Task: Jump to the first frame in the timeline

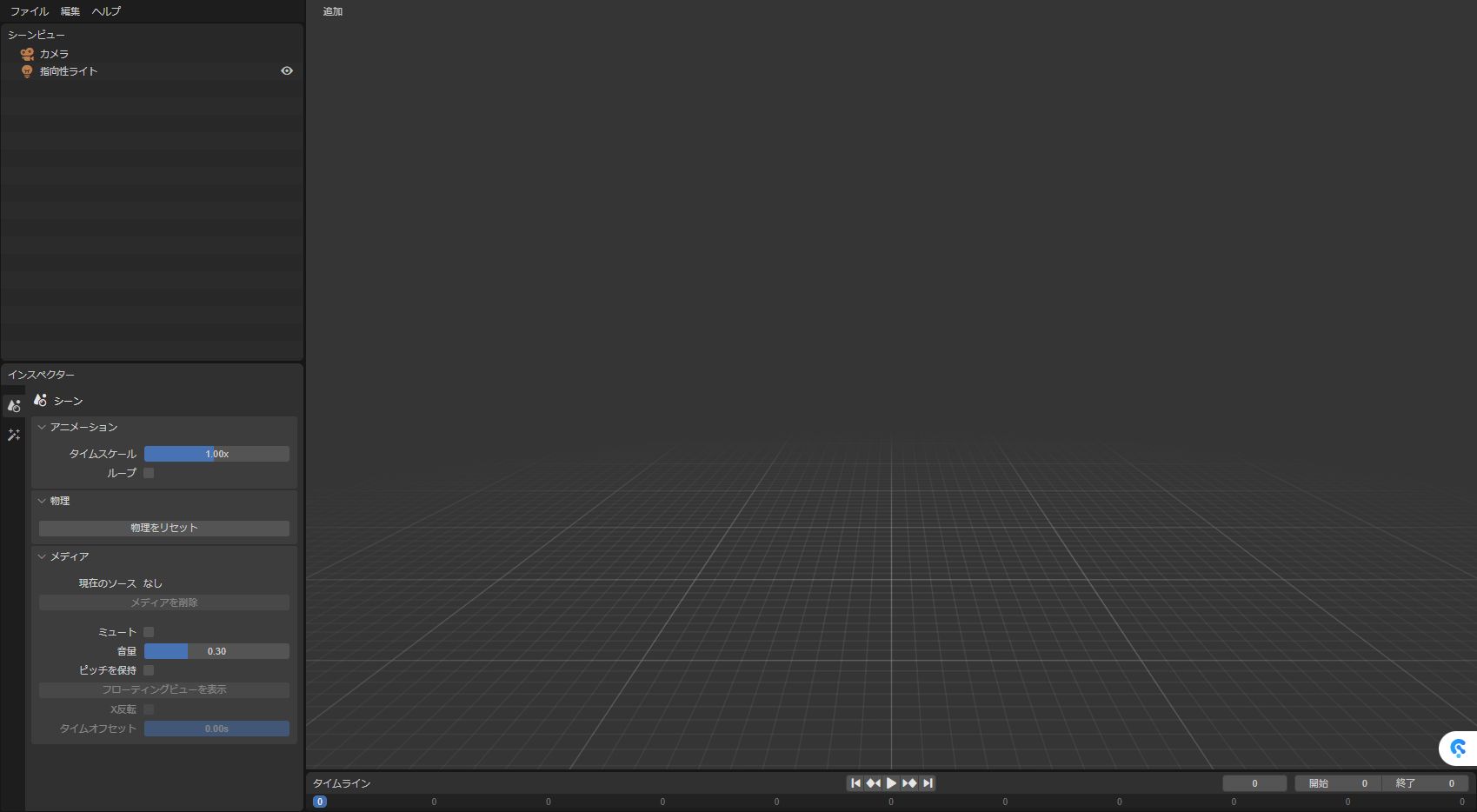Action: coord(855,783)
